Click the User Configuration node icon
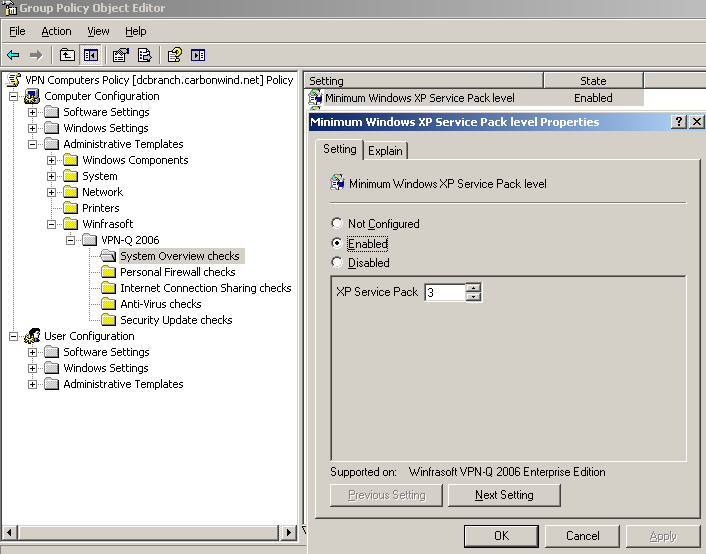 [32, 336]
